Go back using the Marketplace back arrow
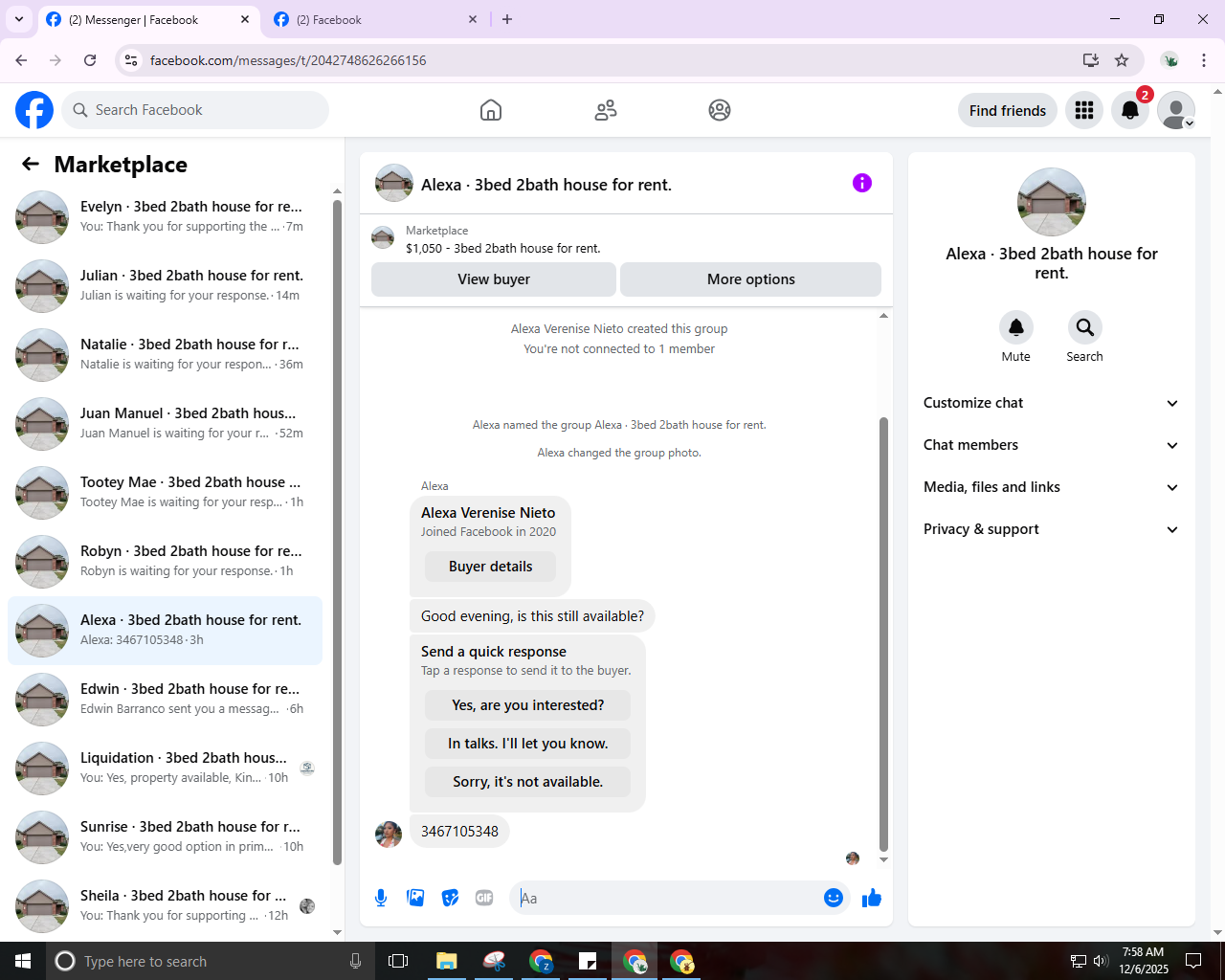Viewport: 1225px width, 980px height. (31, 164)
